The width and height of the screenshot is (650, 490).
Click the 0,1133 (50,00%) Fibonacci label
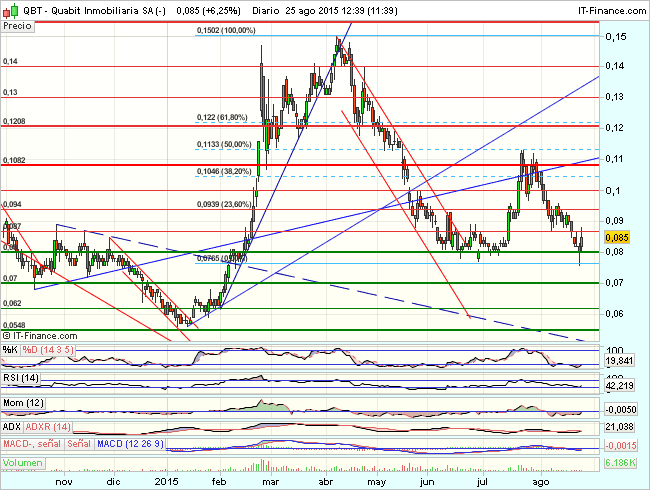pos(224,144)
